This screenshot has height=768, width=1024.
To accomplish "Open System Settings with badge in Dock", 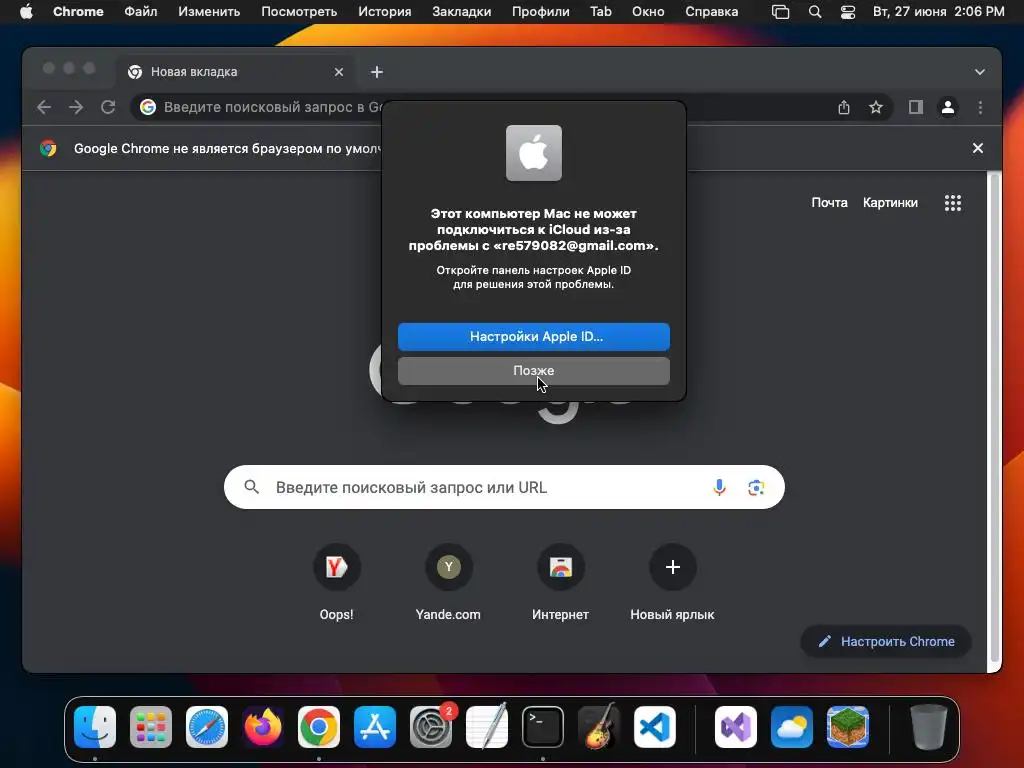I will point(431,727).
